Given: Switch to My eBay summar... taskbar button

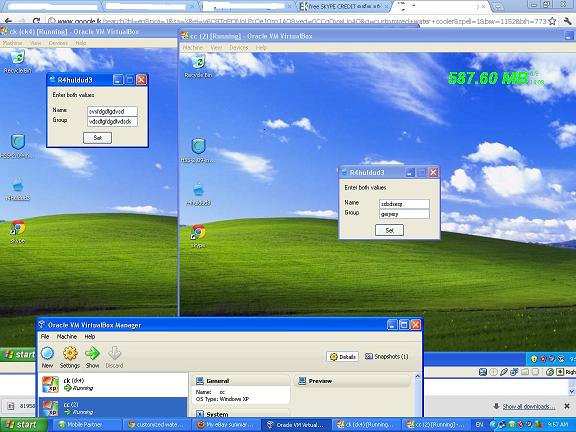Looking at the screenshot, I should [x=226, y=425].
